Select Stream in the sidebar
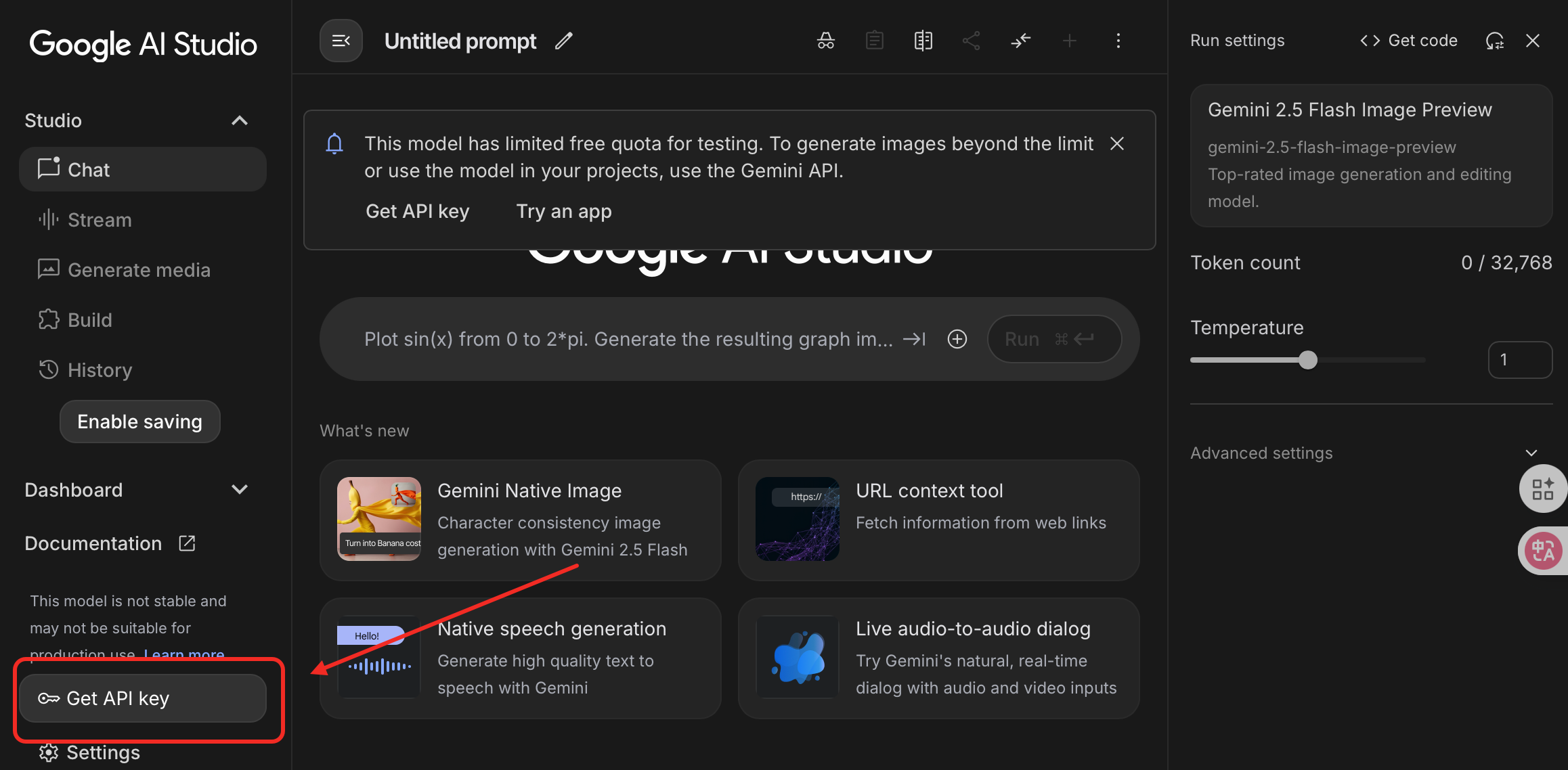This screenshot has height=770, width=1568. pos(100,220)
